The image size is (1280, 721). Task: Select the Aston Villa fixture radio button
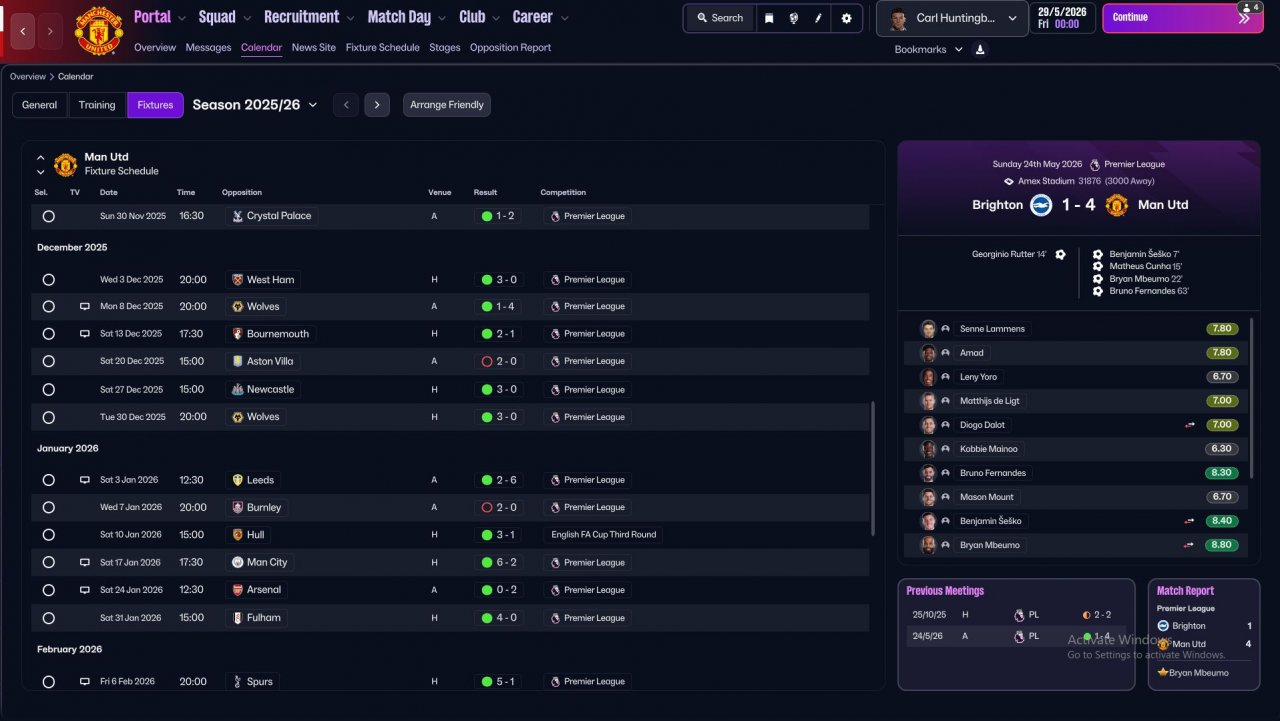[x=48, y=361]
